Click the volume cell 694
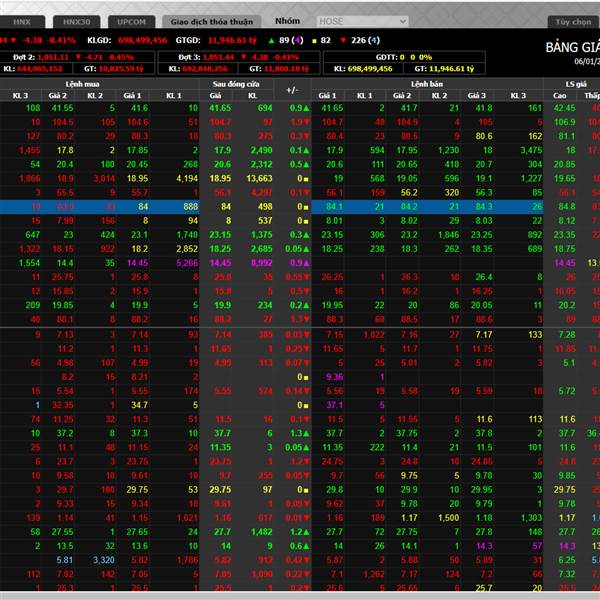The width and height of the screenshot is (600, 600). pyautogui.click(x=265, y=108)
